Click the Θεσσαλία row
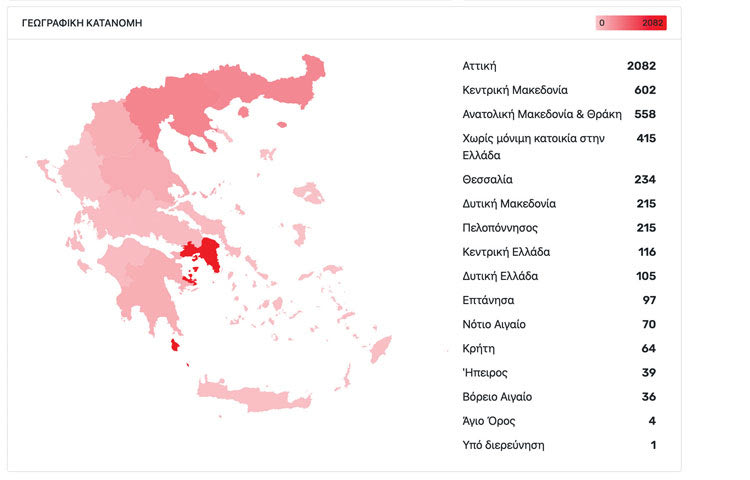Image resolution: width=750 pixels, height=480 pixels. coord(559,180)
